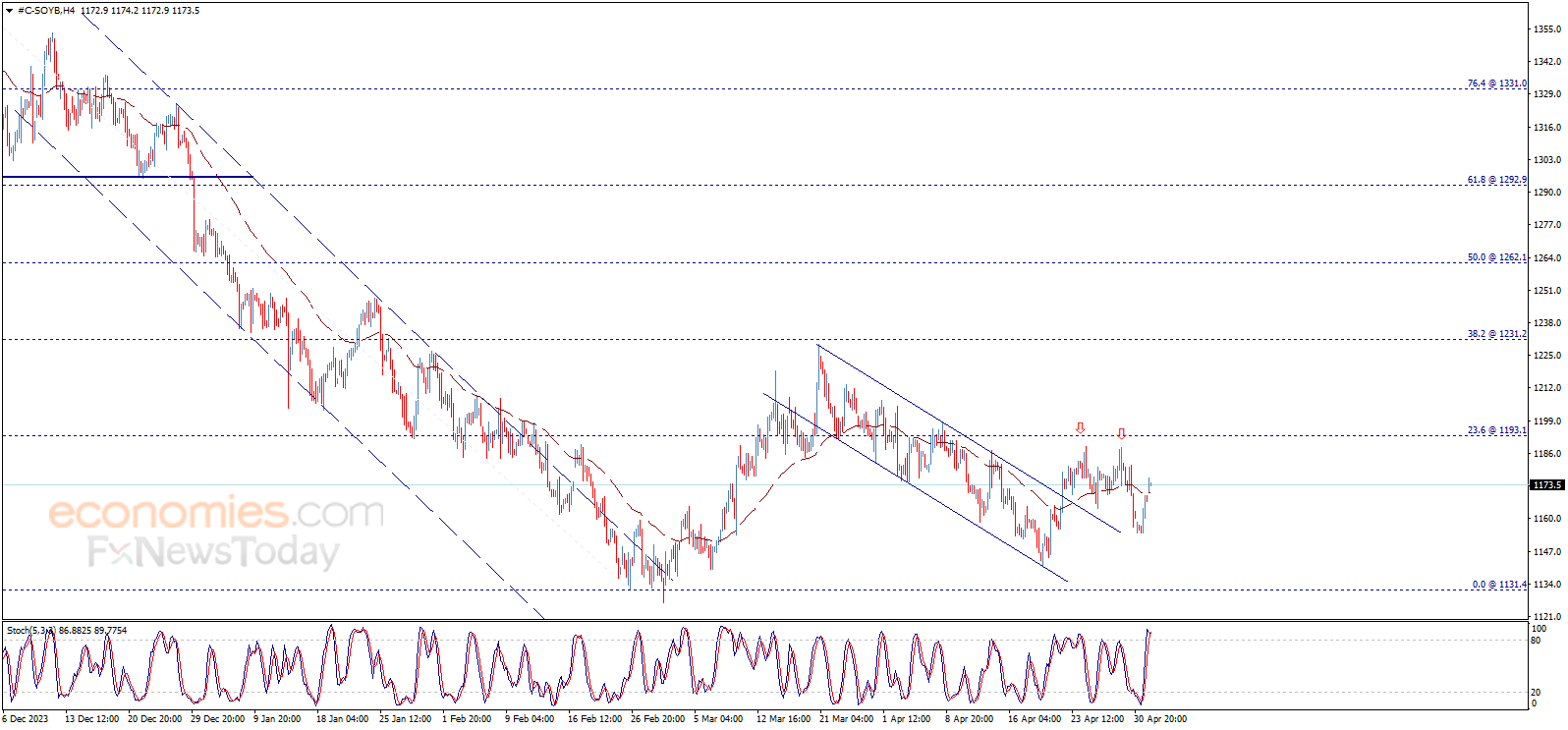The height and width of the screenshot is (730, 1568).
Task: Click the 18 Jan 04:00 time label
Action: click(343, 719)
